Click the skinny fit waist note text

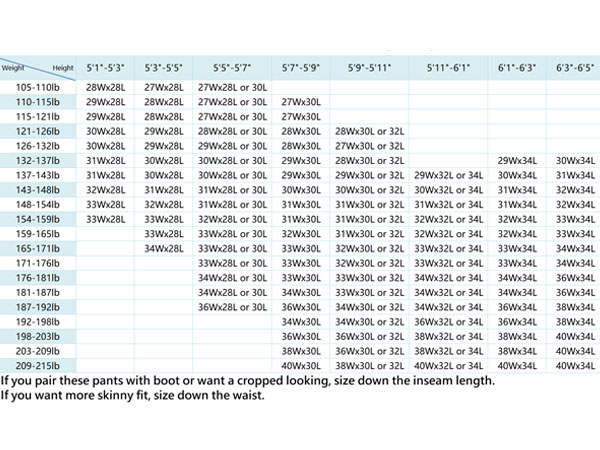132,395
